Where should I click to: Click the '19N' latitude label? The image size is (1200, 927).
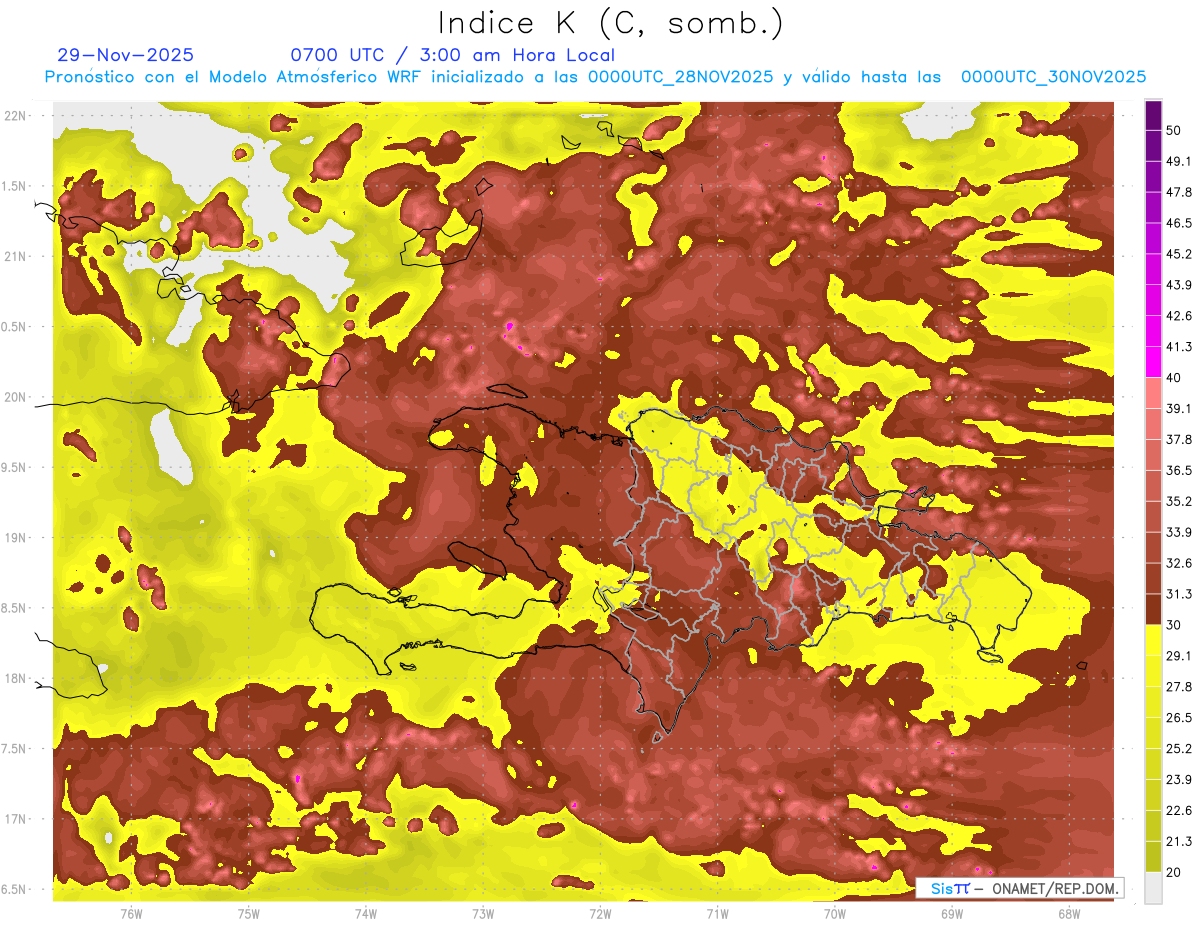click(x=15, y=538)
